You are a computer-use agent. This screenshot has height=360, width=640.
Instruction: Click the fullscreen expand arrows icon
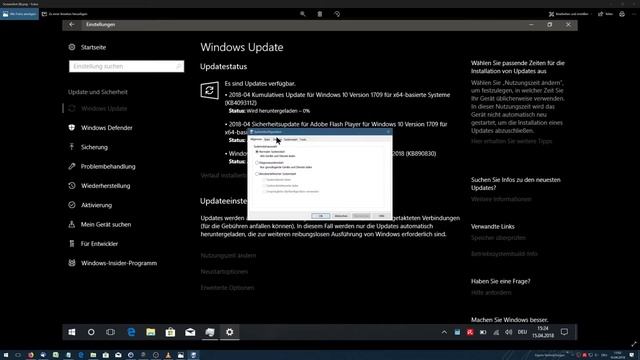[x=633, y=344]
